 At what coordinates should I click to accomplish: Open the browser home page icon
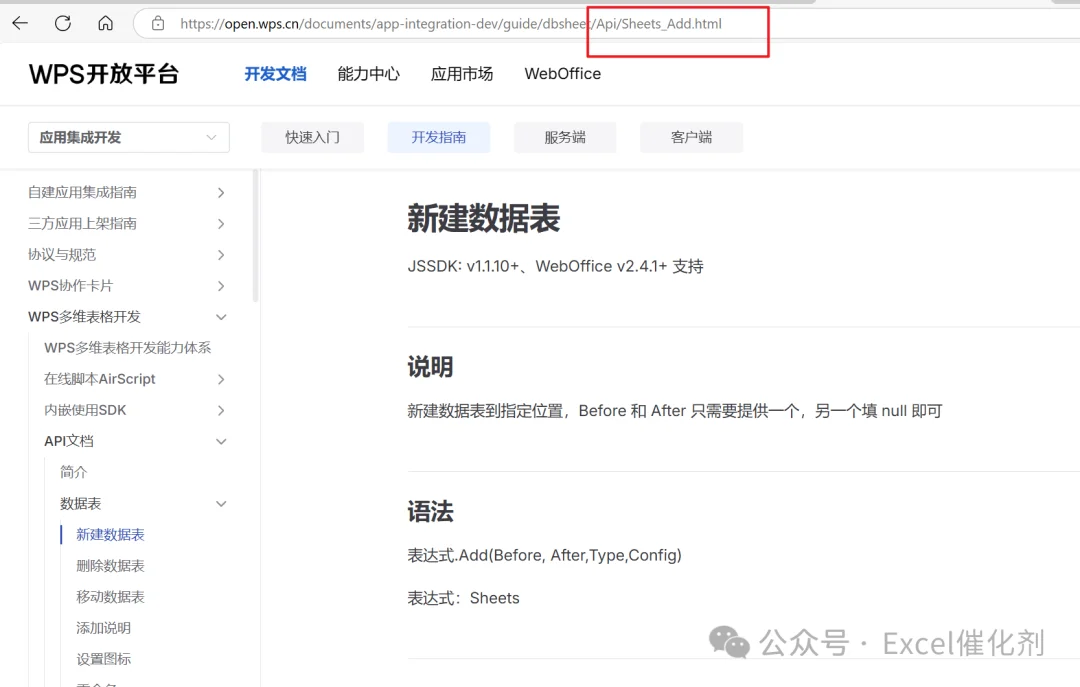pos(105,23)
